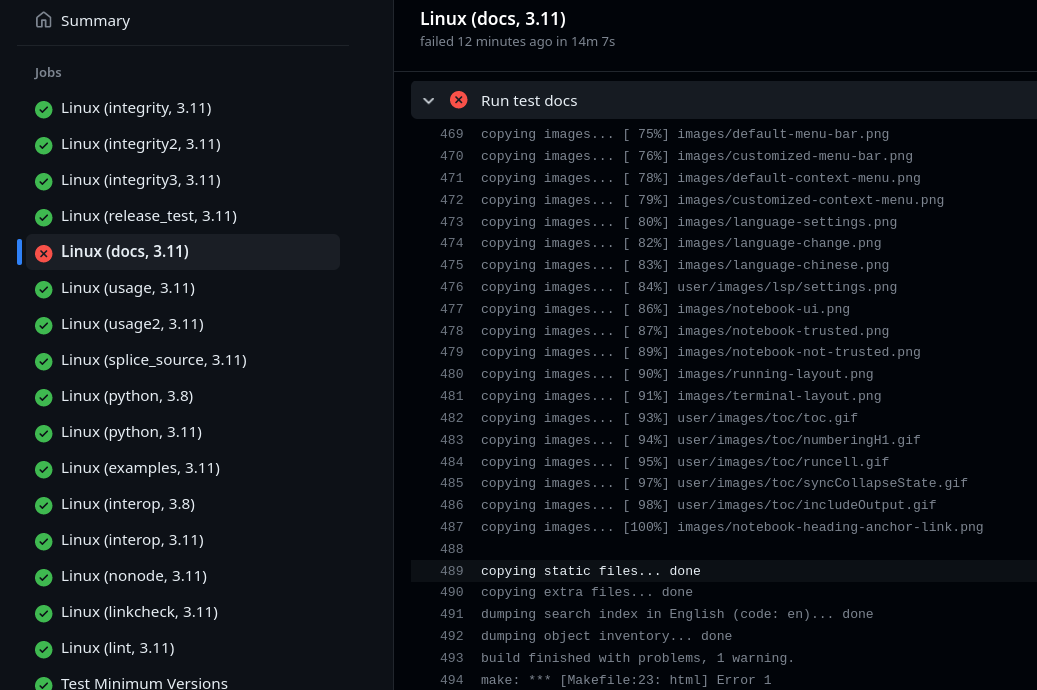1037x690 pixels.
Task: Click log line number 480
Action: click(x=452, y=374)
